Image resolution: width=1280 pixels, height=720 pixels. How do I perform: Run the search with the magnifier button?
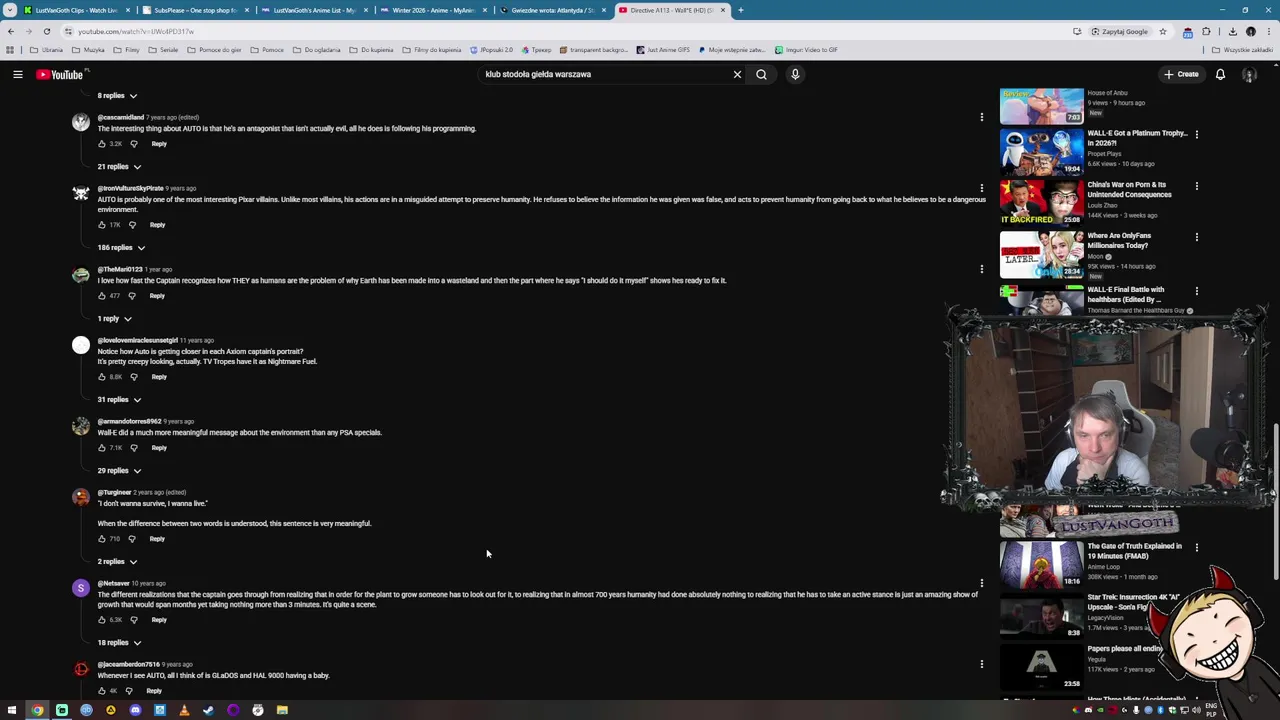[761, 74]
